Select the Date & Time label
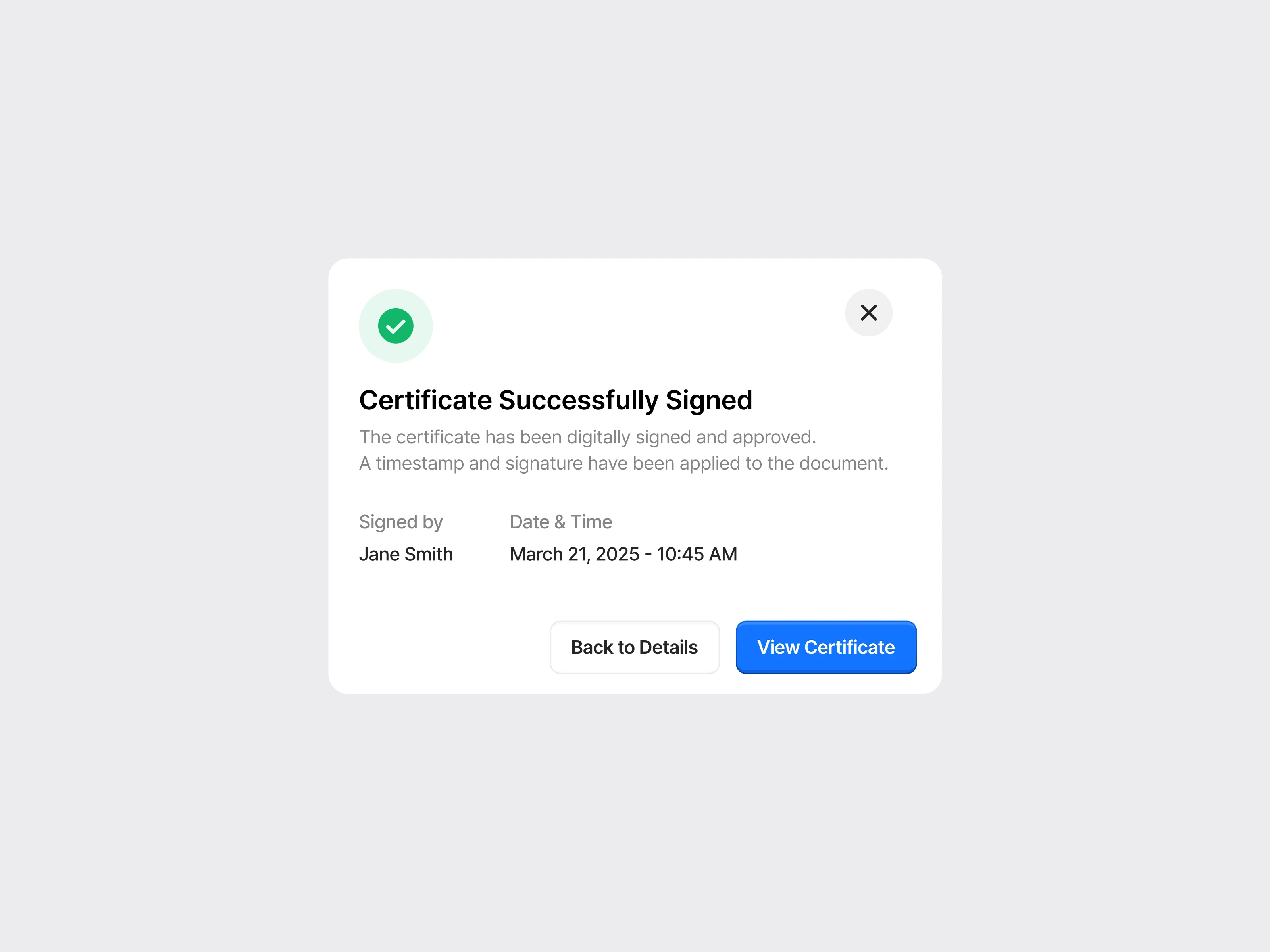 pyautogui.click(x=561, y=522)
